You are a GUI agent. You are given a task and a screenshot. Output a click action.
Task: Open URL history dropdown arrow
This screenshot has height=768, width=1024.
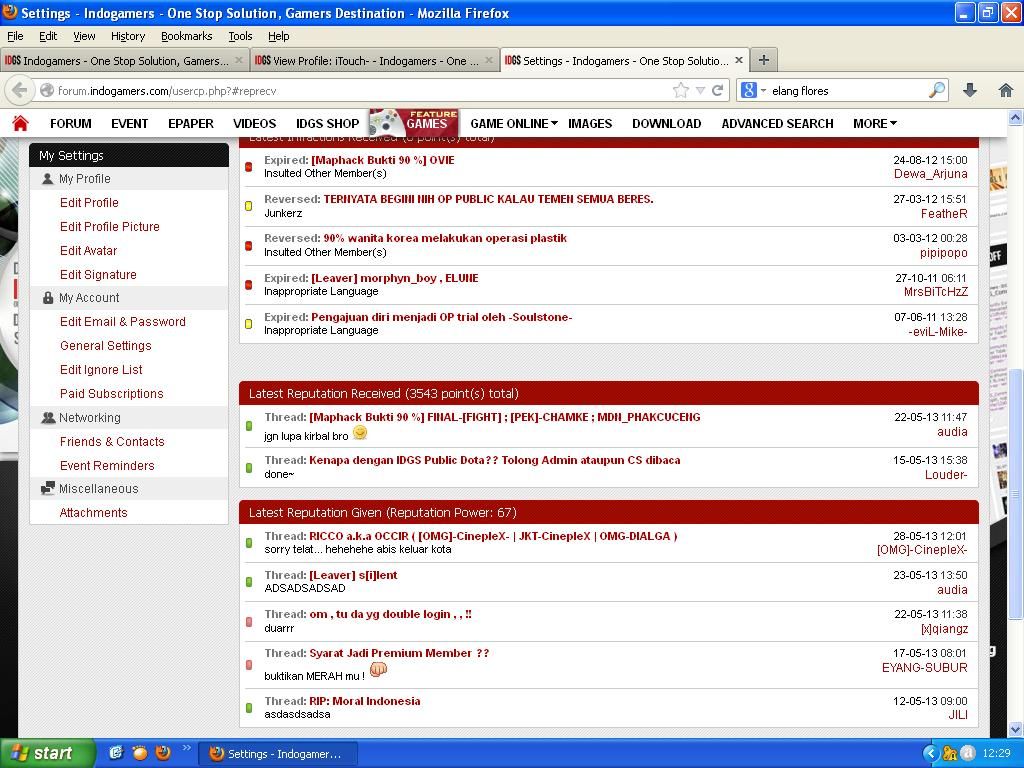700,90
